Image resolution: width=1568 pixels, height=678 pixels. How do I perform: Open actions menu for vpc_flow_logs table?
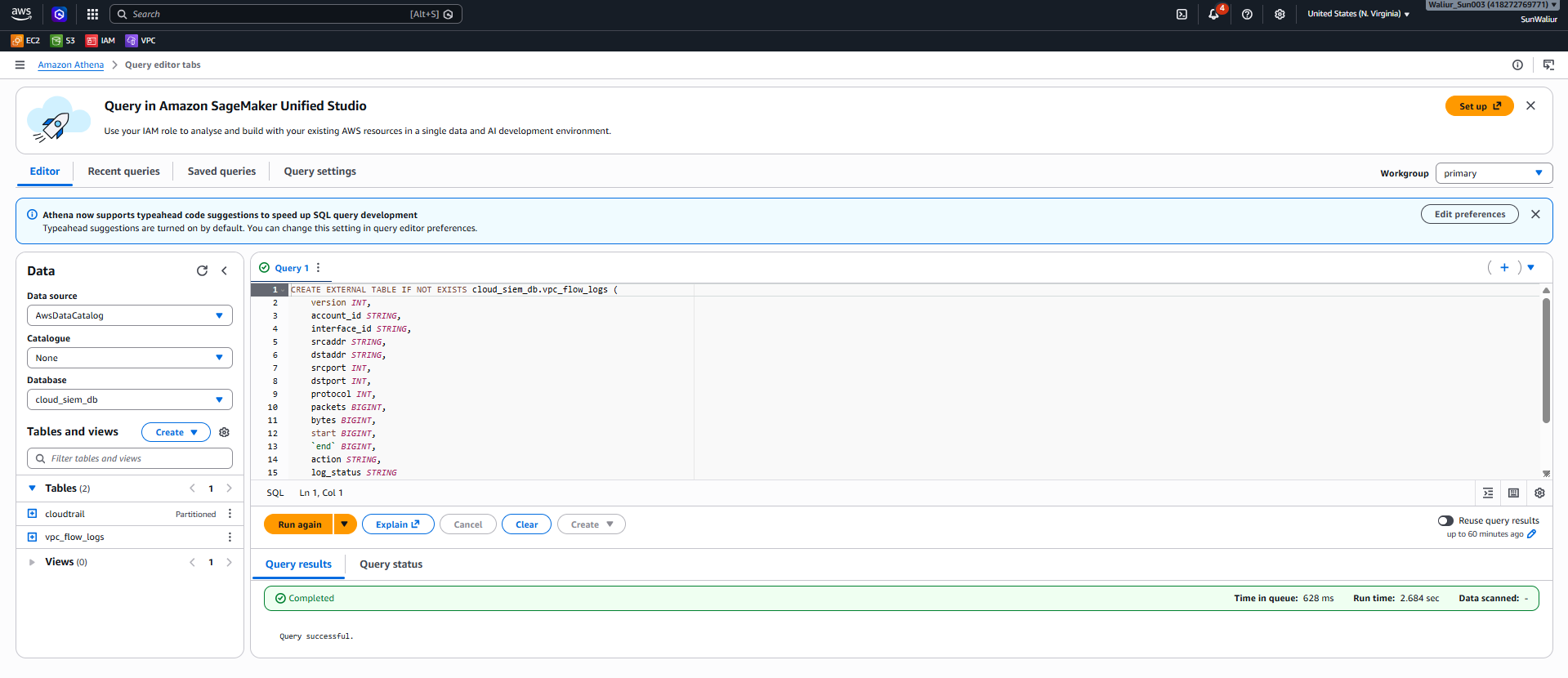point(230,537)
